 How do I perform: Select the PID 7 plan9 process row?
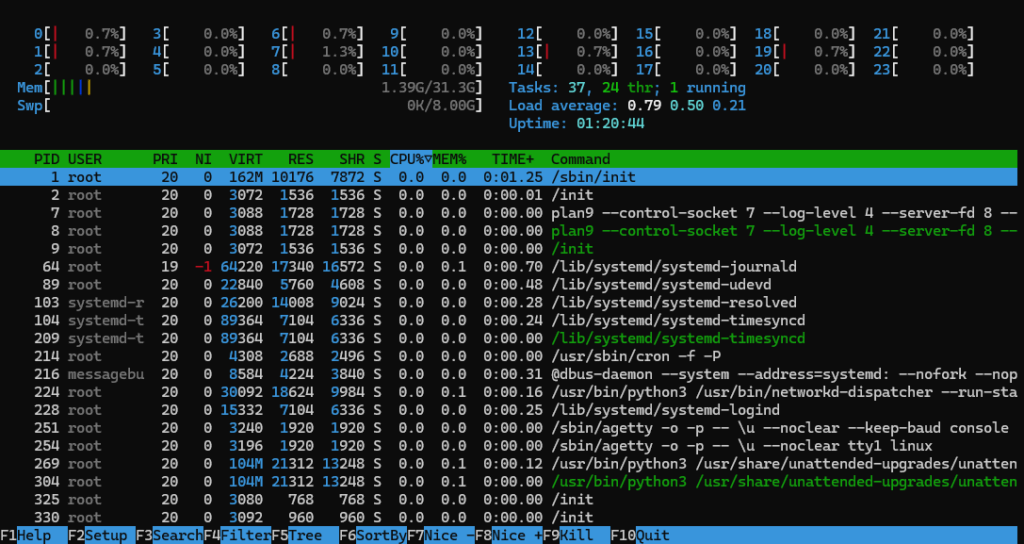509,213
